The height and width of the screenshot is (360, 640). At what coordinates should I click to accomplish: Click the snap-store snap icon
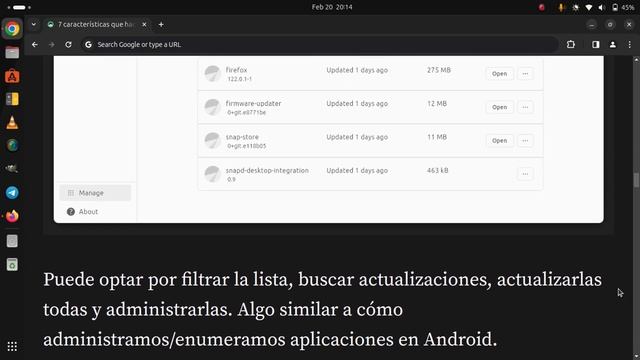pyautogui.click(x=213, y=140)
